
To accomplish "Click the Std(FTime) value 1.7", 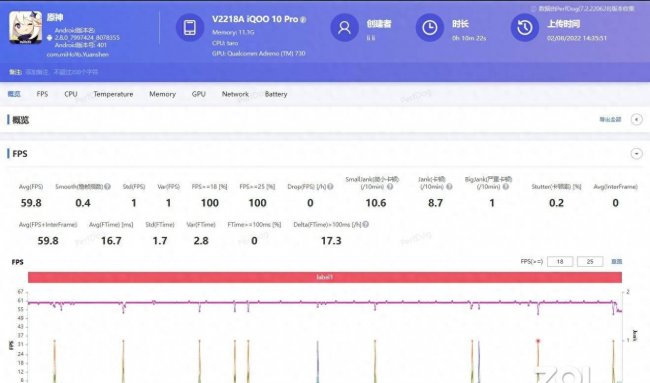I will tap(160, 241).
